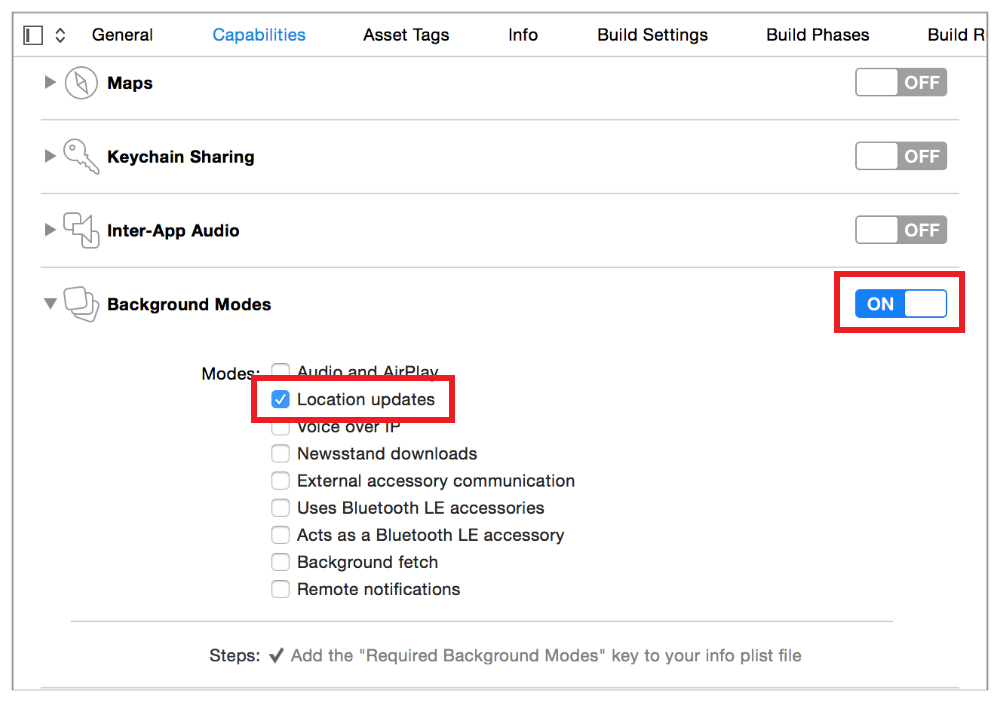Select the Info tab

pos(523,34)
